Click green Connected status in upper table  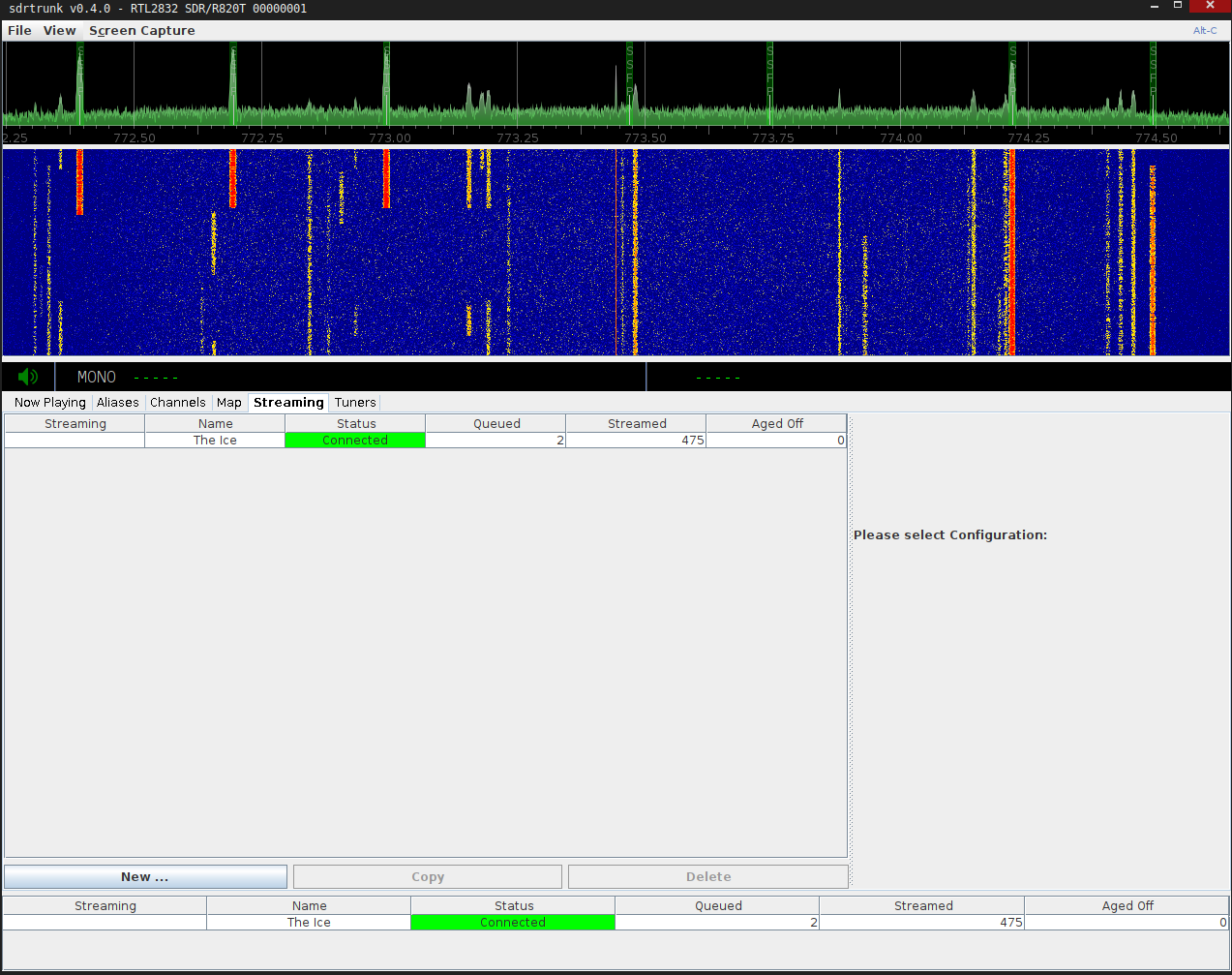tap(355, 441)
